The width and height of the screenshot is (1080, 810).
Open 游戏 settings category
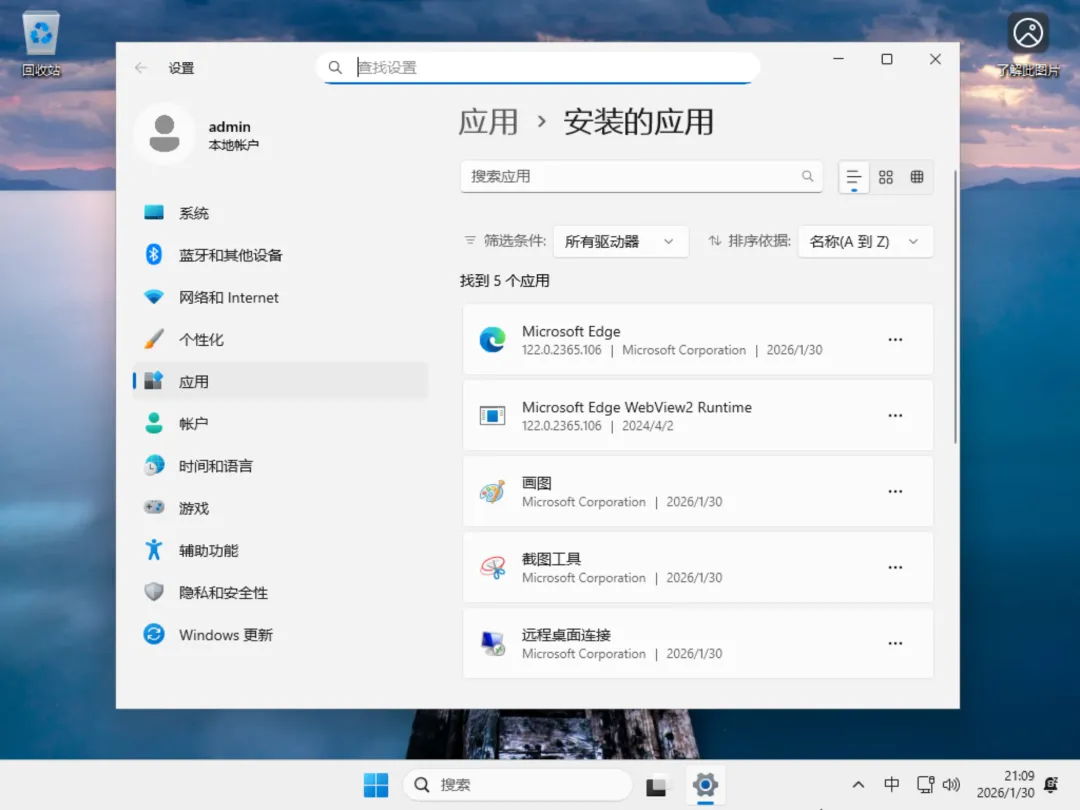pos(280,508)
